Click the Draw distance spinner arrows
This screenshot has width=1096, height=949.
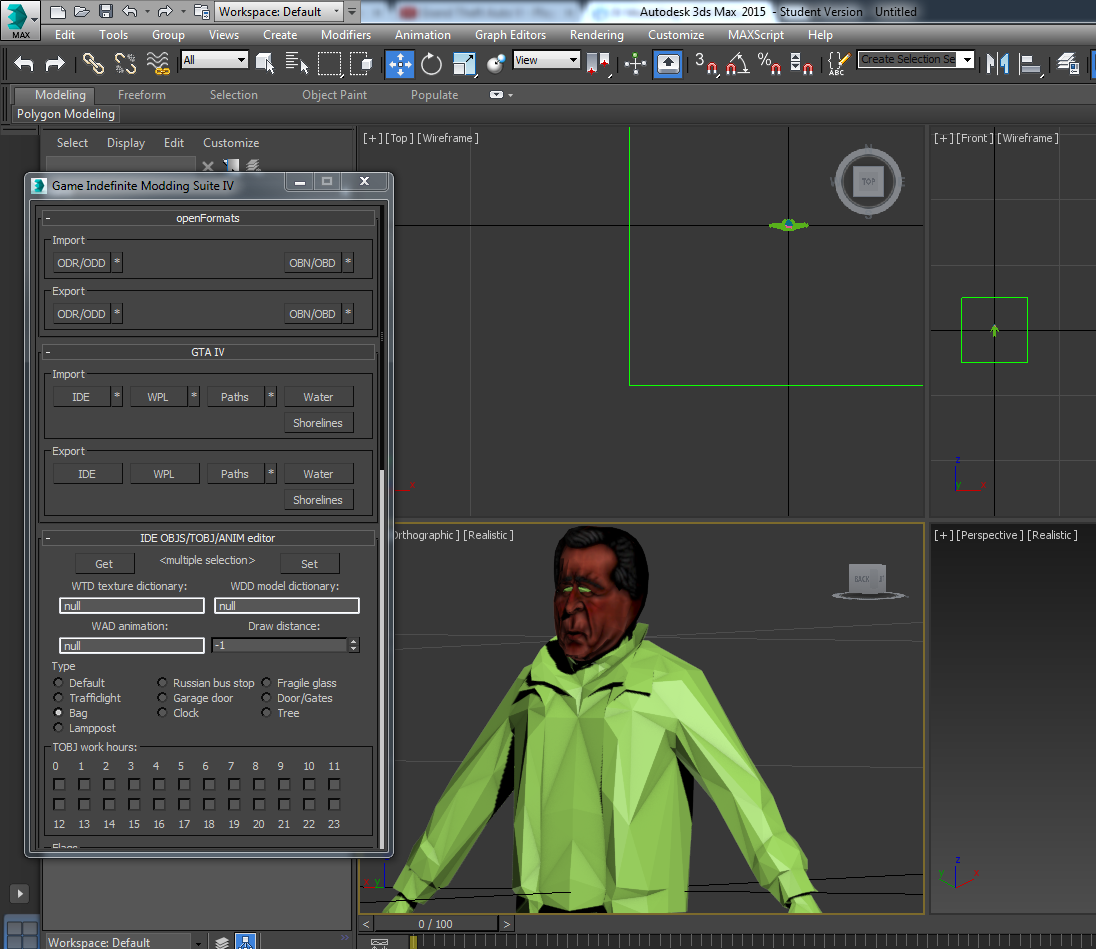pos(354,645)
